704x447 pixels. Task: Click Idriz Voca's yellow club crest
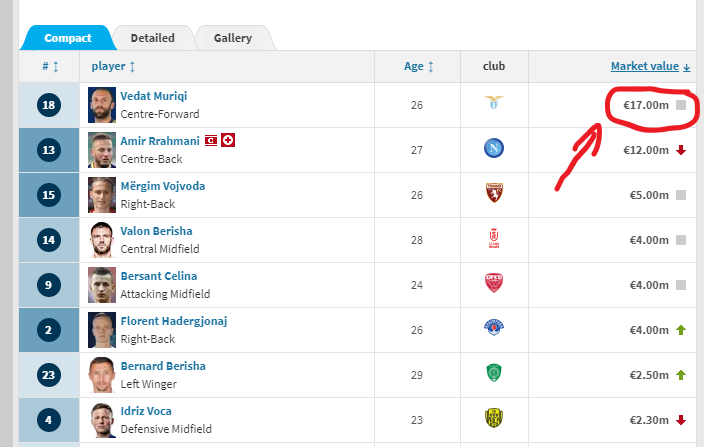pos(493,419)
